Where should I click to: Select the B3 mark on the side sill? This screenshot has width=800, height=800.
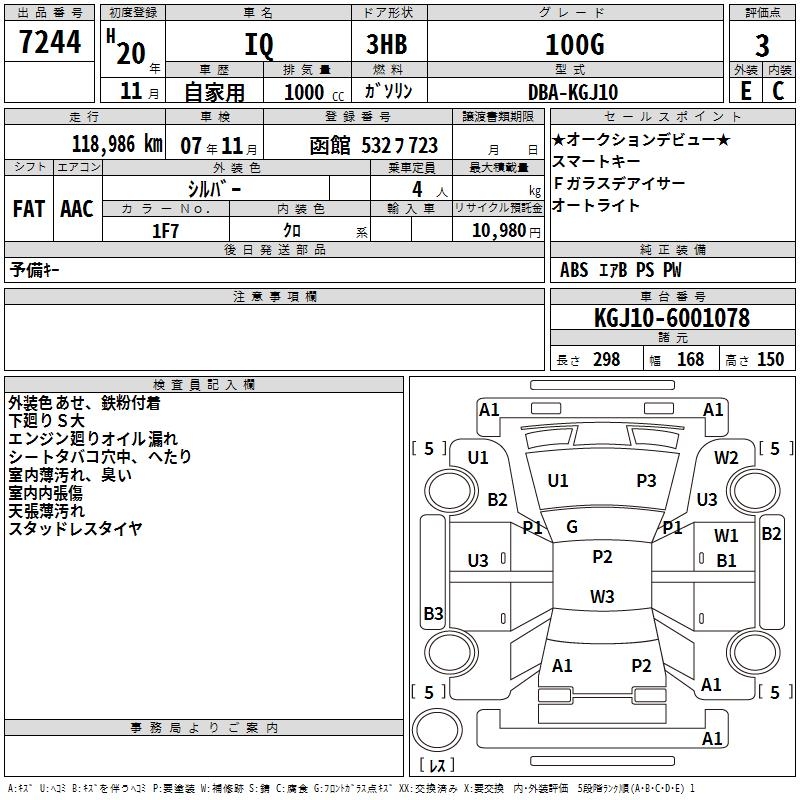[x=434, y=613]
